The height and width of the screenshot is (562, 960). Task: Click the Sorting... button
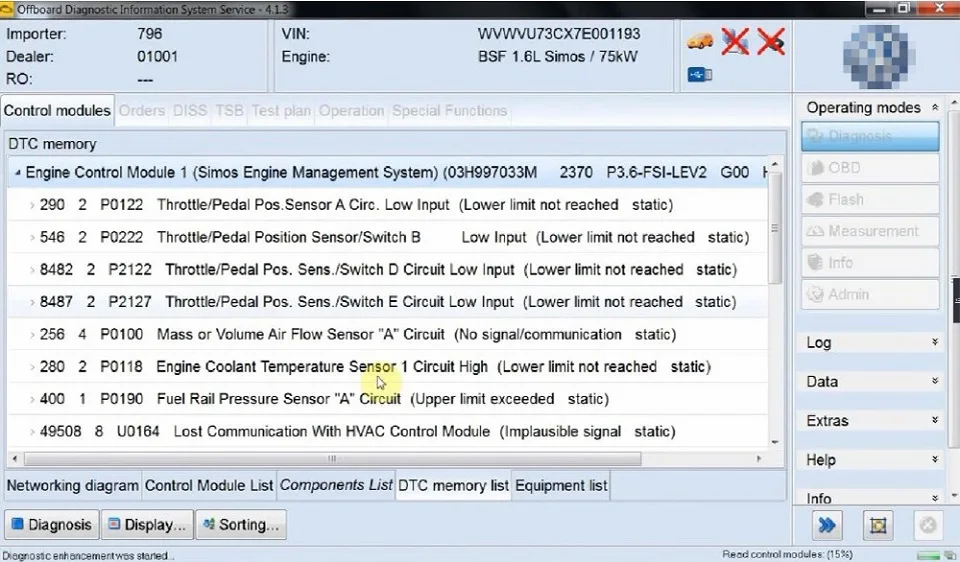[x=241, y=525]
